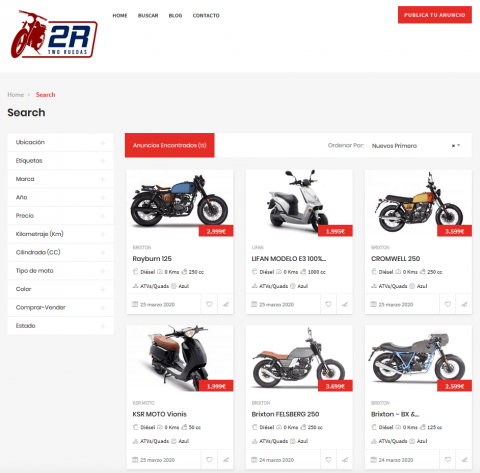The width and height of the screenshot is (480, 473).
Task: Click the 2.999€ price tag
Action: (x=216, y=231)
